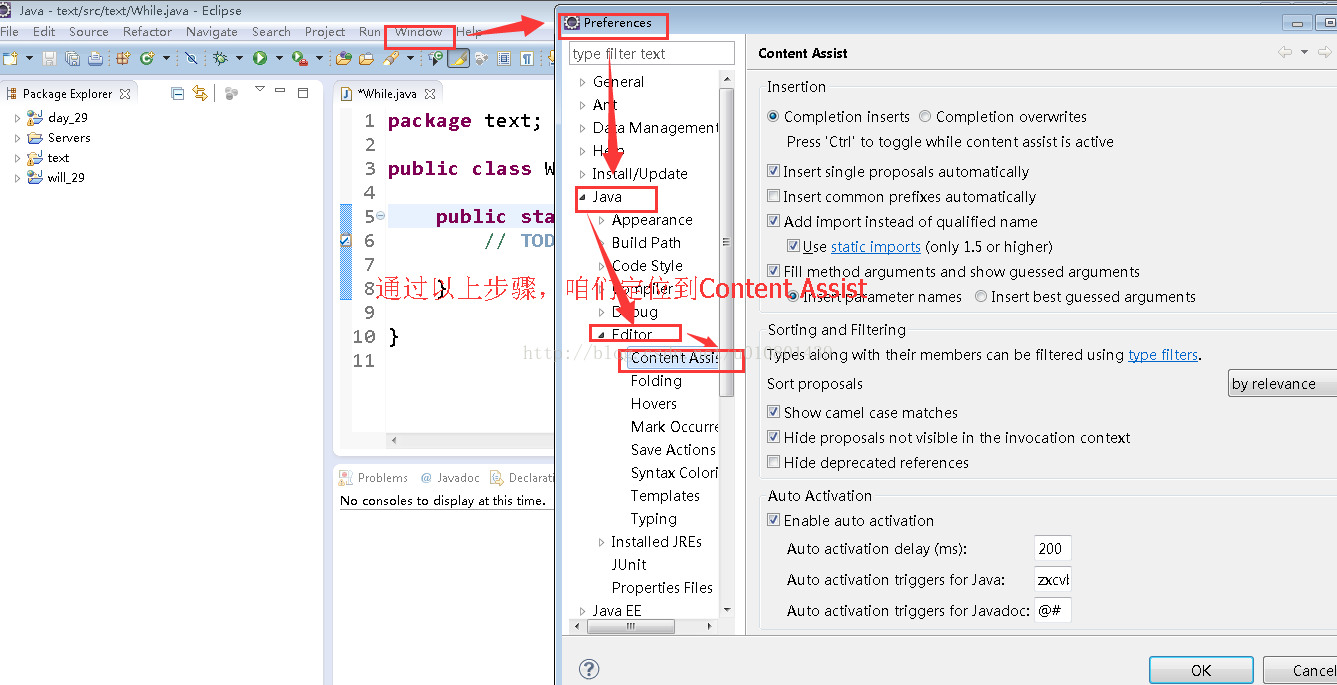Switch to the Problems tab
Viewport: 1337px width, 685px height.
pyautogui.click(x=373, y=478)
